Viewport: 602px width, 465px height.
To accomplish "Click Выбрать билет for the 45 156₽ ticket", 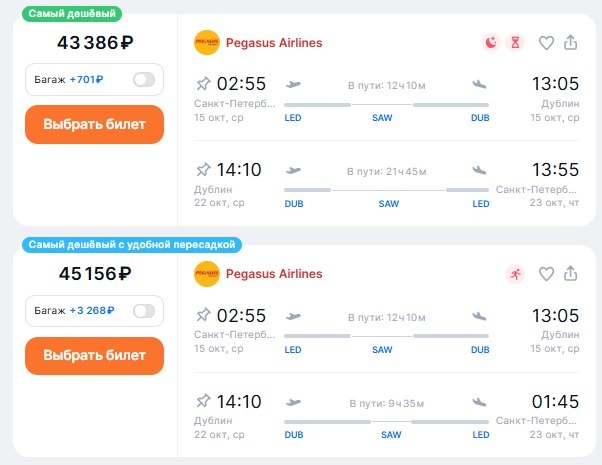I will click(x=94, y=355).
